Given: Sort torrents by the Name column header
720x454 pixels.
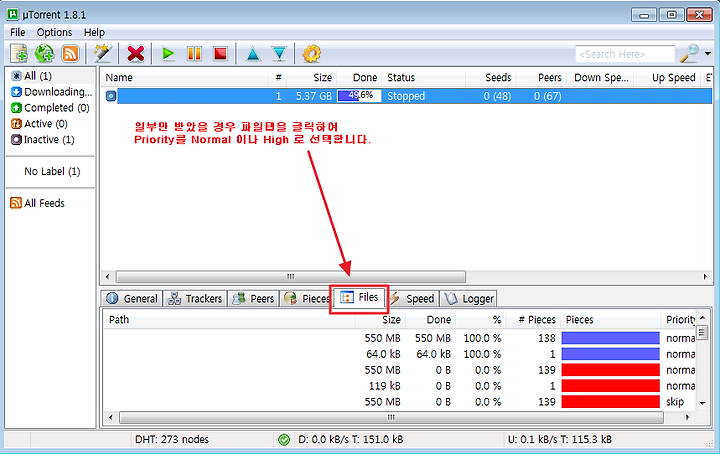Looking at the screenshot, I should point(185,78).
